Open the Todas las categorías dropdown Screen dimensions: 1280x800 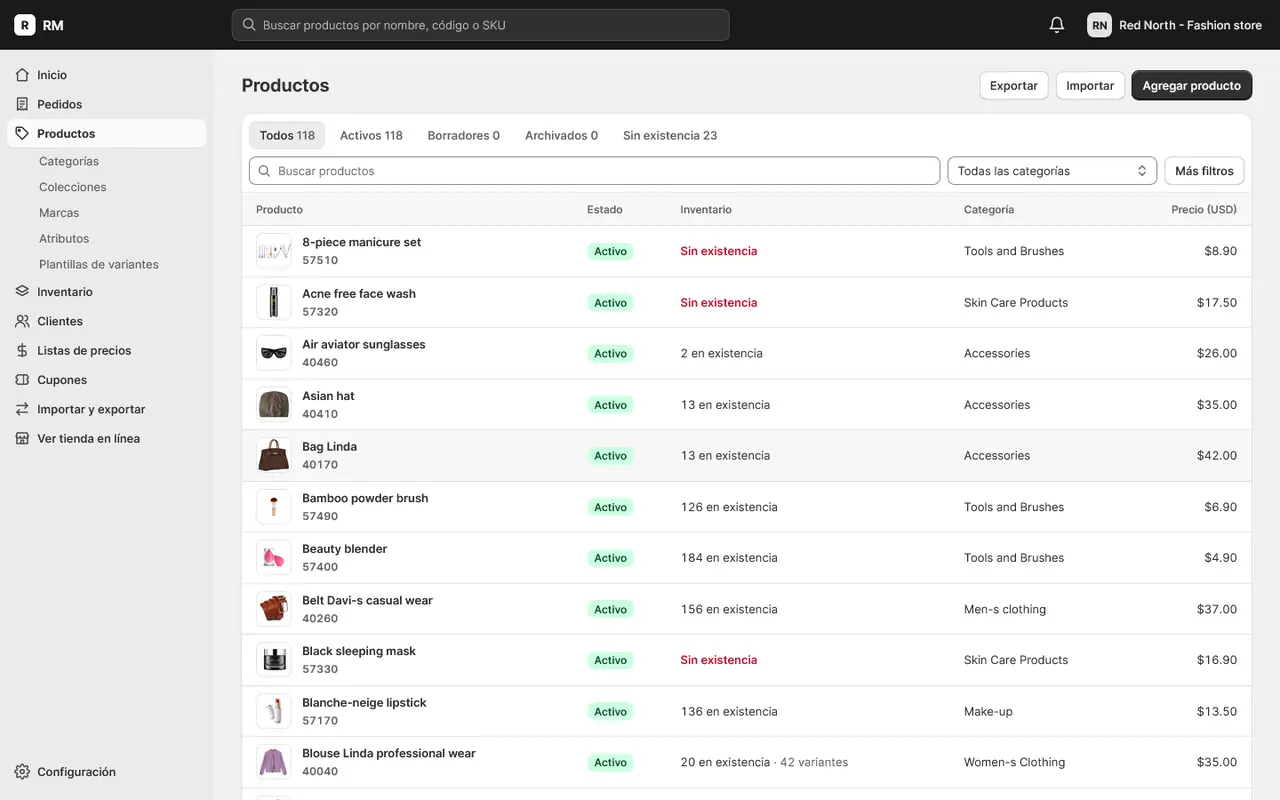(x=1052, y=171)
